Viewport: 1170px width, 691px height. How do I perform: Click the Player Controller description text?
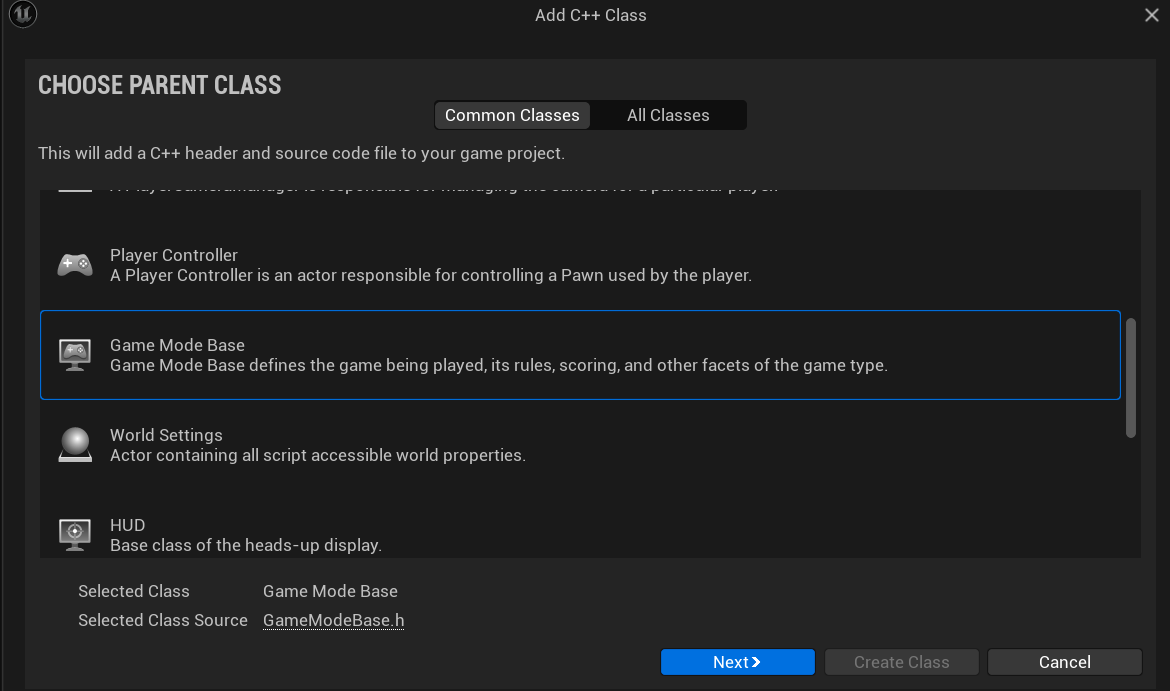[x=430, y=275]
